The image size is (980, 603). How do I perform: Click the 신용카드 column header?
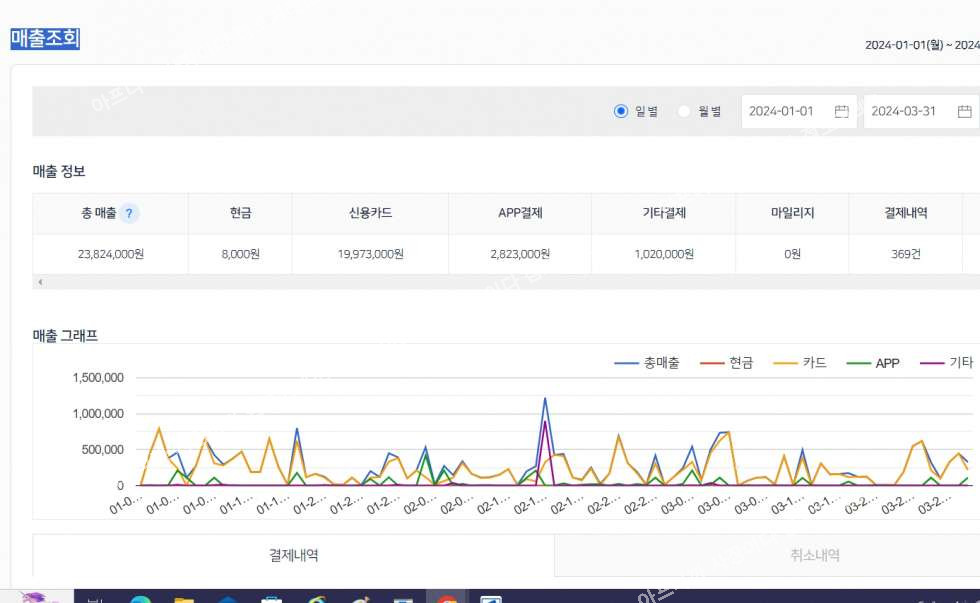pyautogui.click(x=370, y=213)
